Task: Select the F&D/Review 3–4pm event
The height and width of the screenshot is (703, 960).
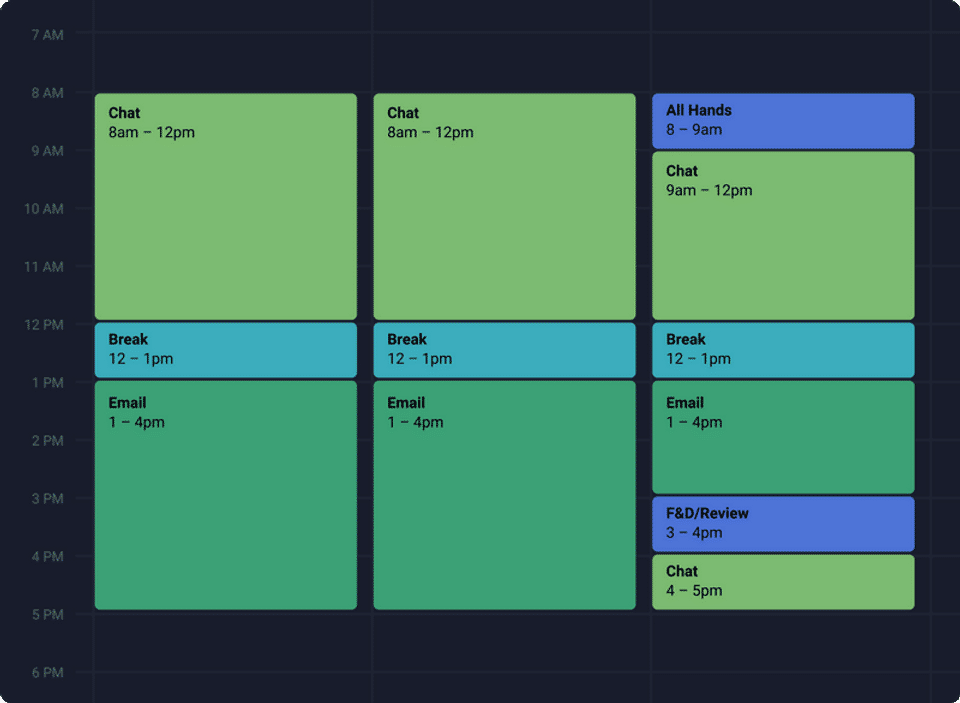Action: 783,523
